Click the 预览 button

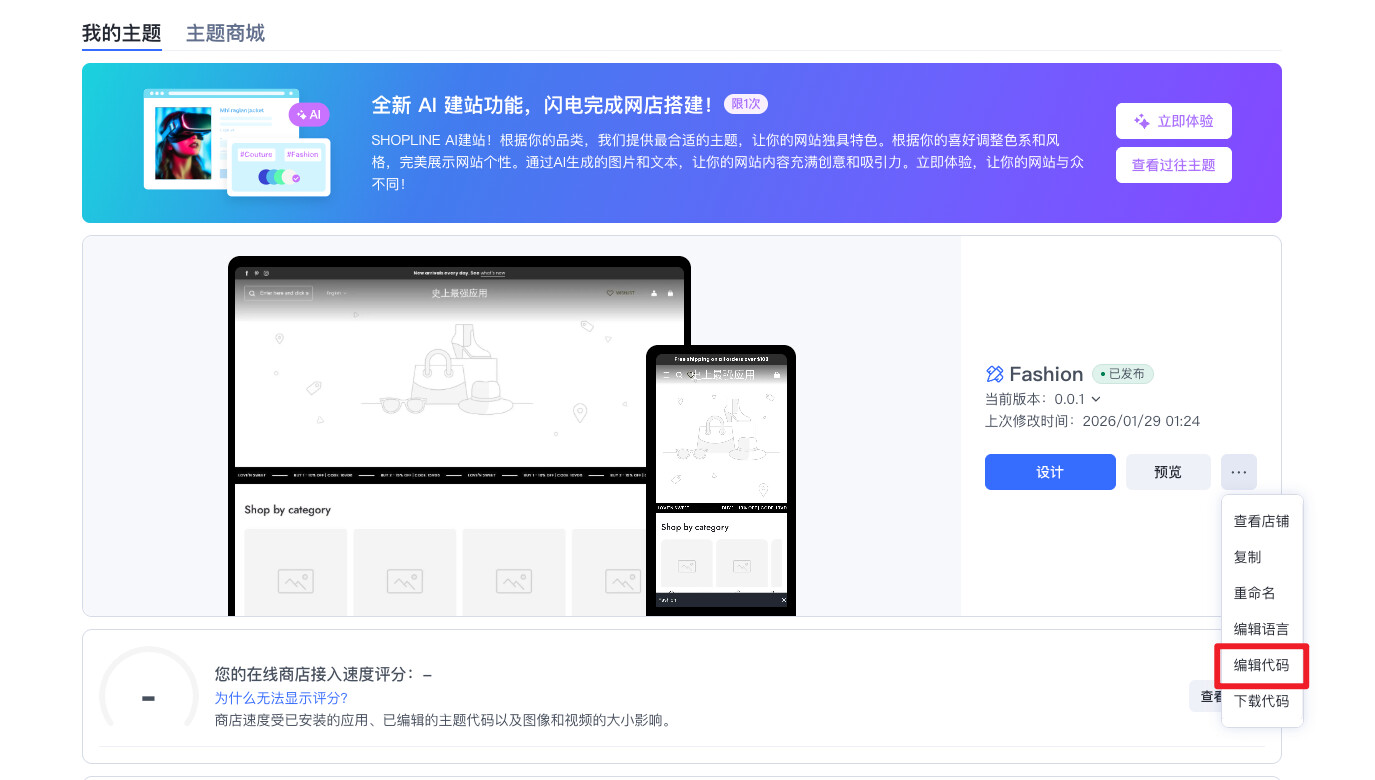pyautogui.click(x=1167, y=472)
